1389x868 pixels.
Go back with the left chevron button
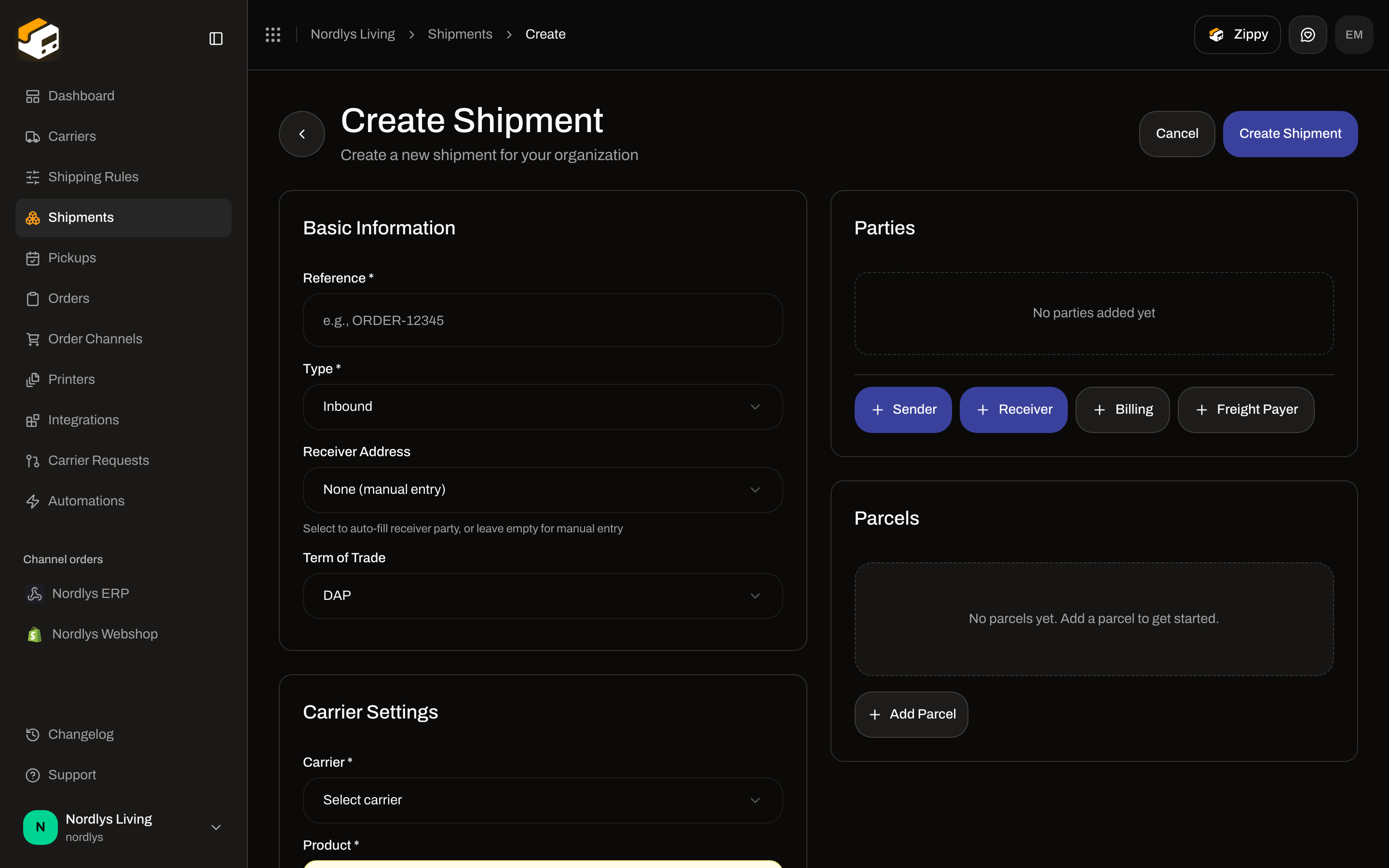click(302, 134)
